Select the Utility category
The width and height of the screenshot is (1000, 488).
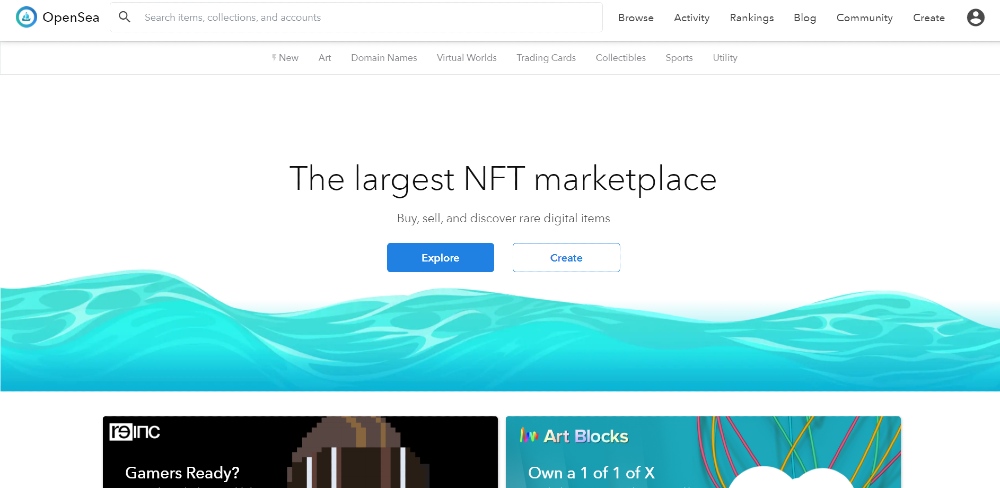point(725,57)
